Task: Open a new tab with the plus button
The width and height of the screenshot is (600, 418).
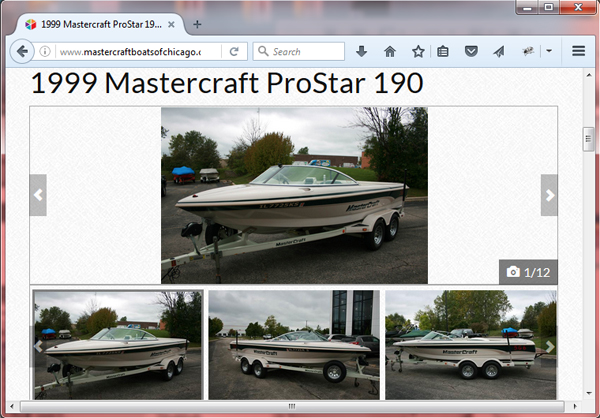Action: (197, 24)
